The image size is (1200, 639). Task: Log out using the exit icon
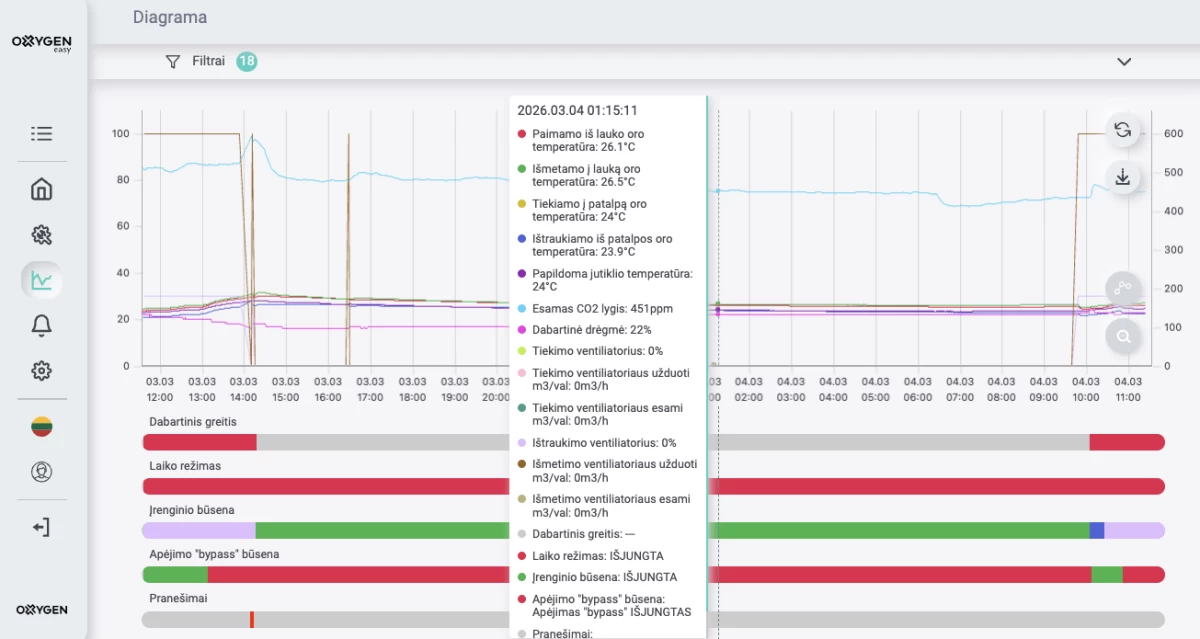click(41, 527)
